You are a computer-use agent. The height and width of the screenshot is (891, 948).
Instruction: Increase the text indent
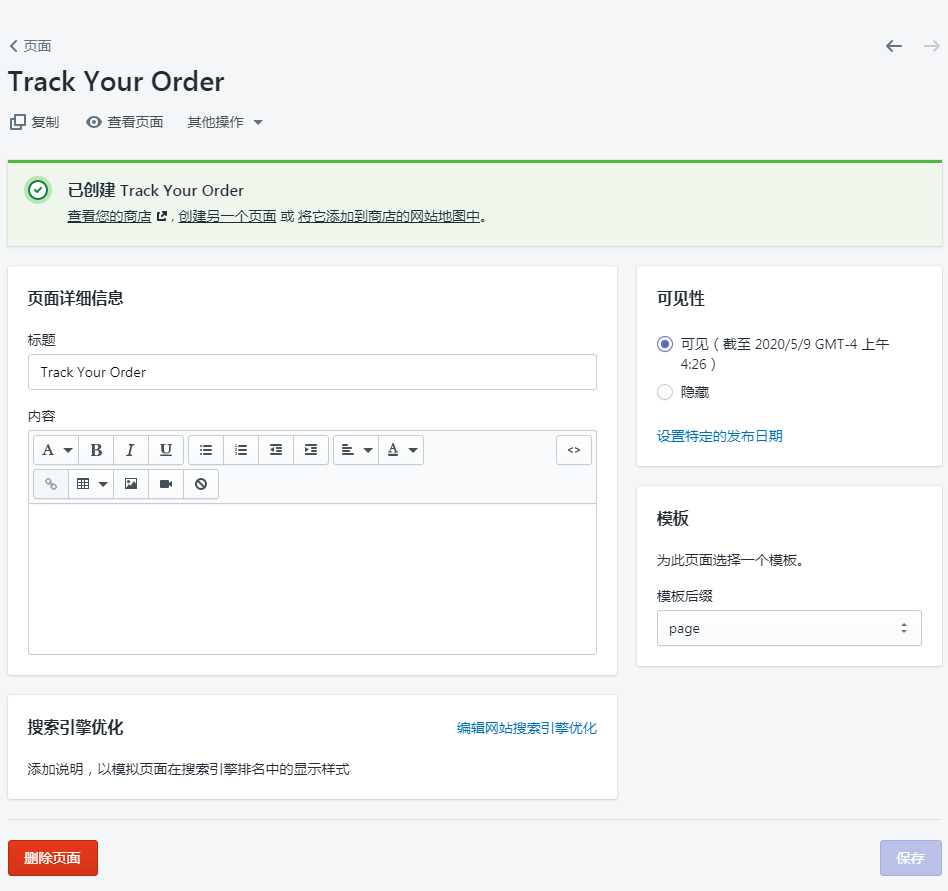coord(309,450)
